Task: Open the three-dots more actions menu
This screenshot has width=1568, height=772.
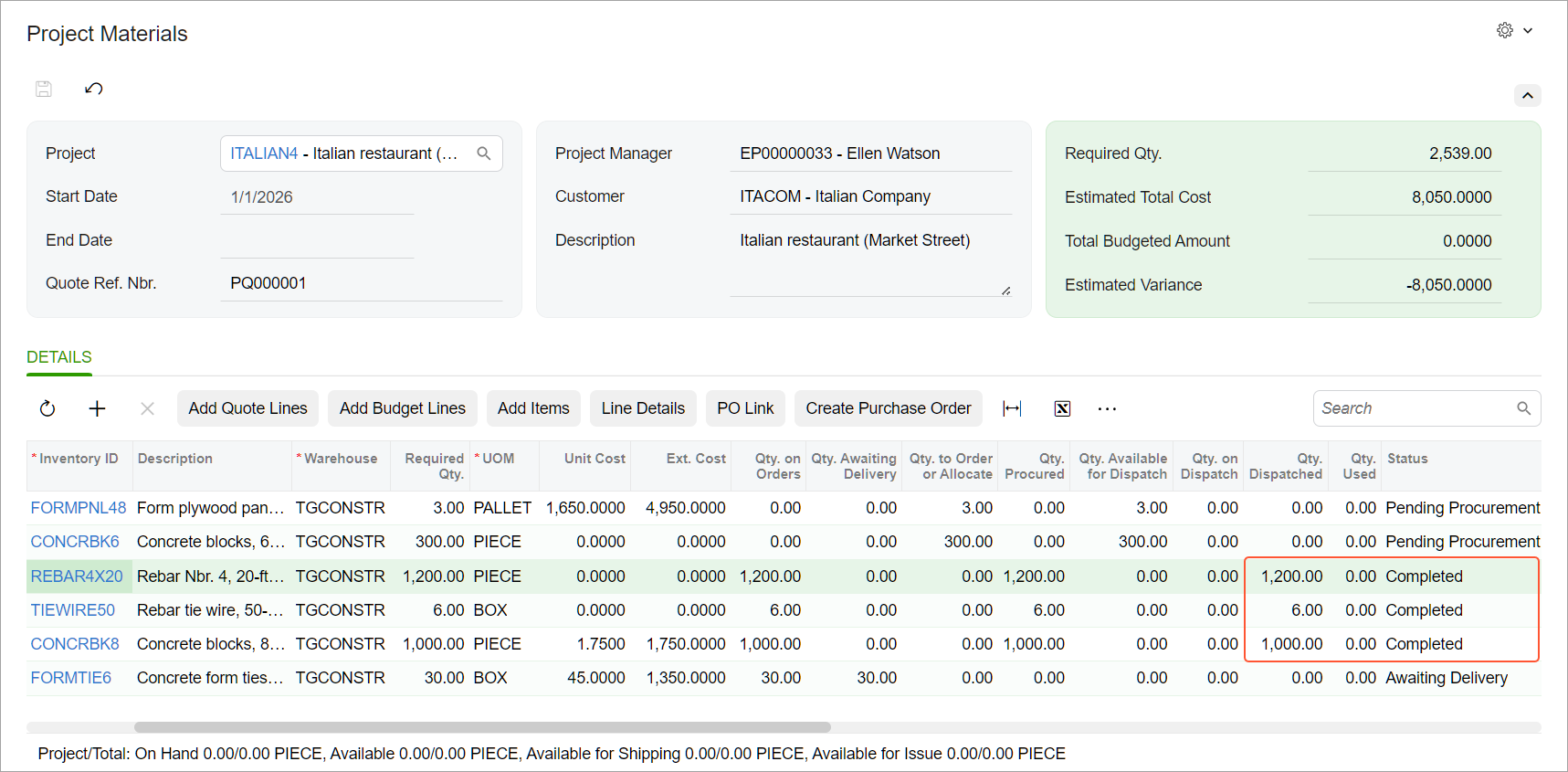Action: (1107, 408)
